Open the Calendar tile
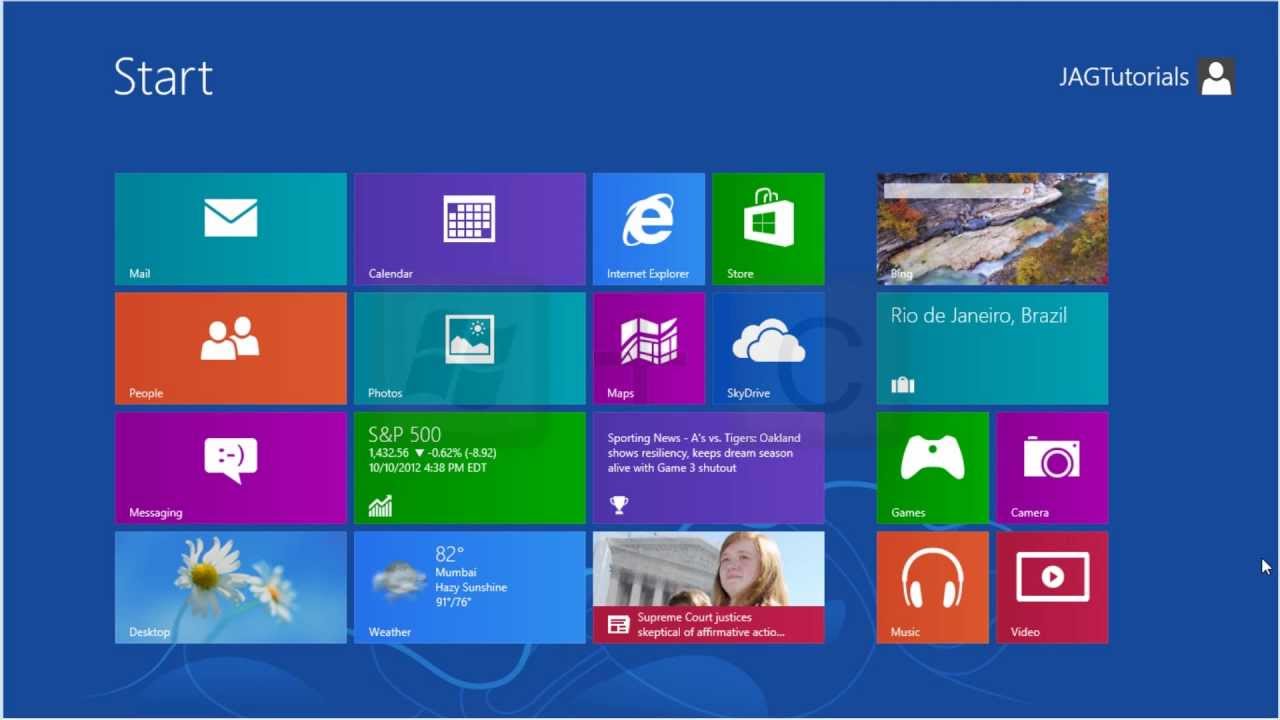Screen dimensions: 1280x720 (x=470, y=229)
